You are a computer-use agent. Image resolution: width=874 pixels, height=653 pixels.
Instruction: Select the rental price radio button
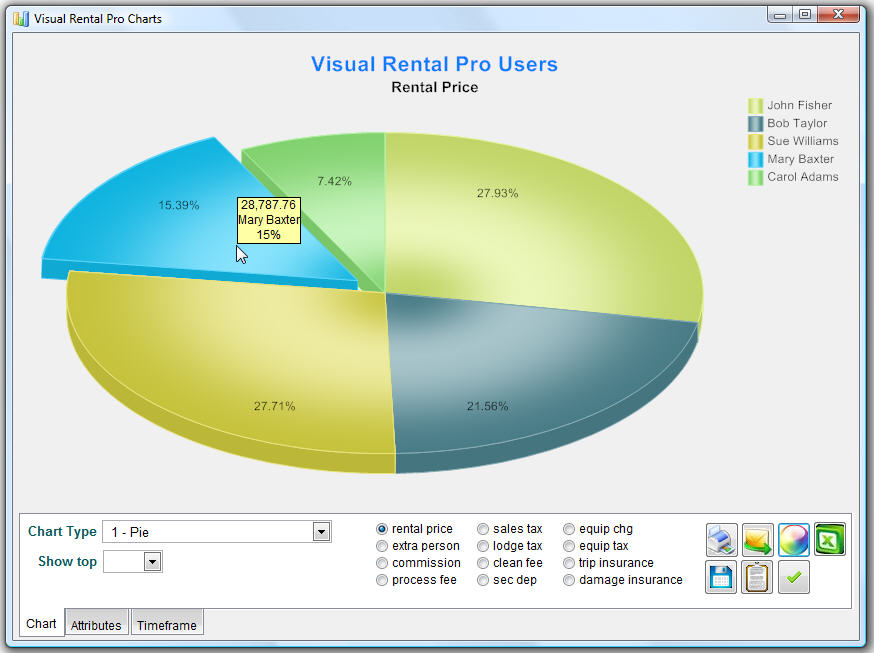382,529
